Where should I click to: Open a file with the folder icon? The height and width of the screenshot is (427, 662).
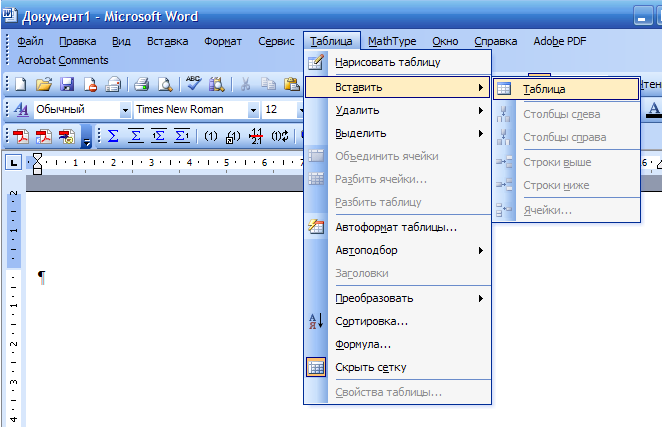point(44,84)
